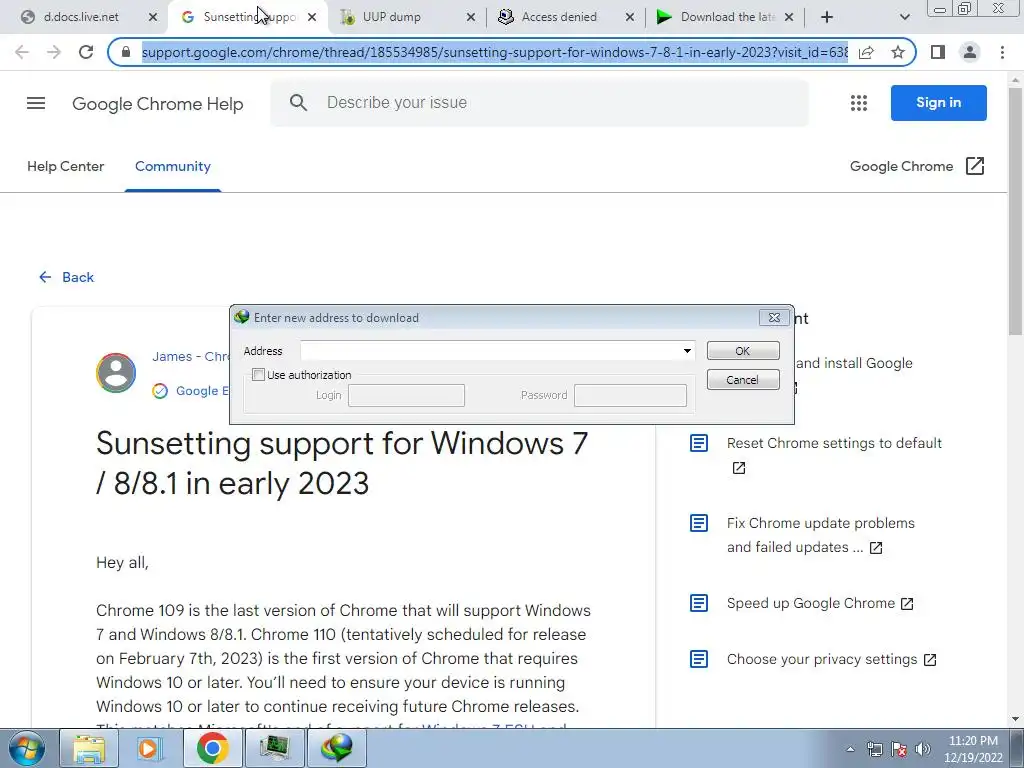Open the Help Center tab

(x=65, y=167)
